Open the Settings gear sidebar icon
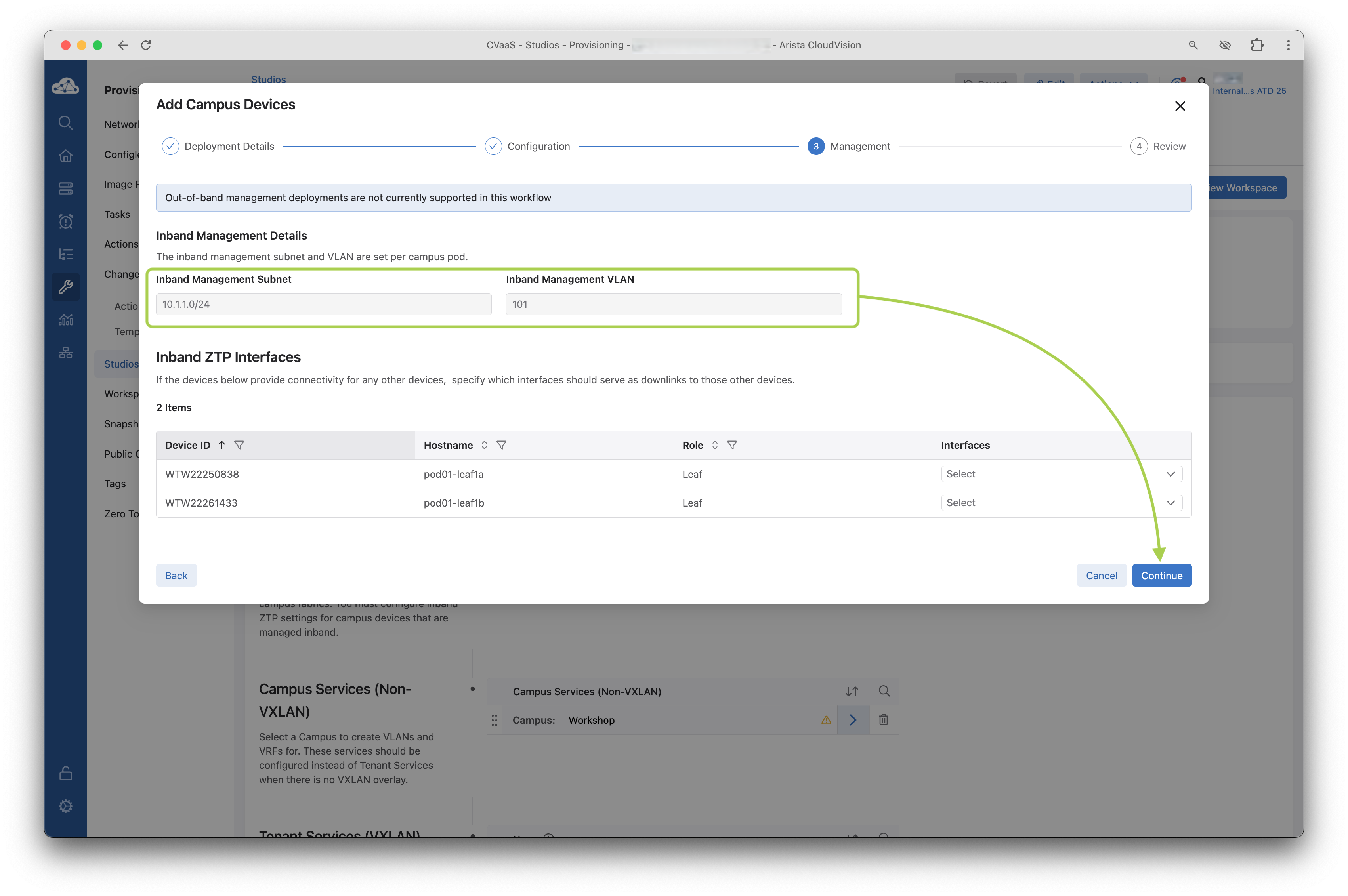The width and height of the screenshot is (1348, 896). click(66, 806)
